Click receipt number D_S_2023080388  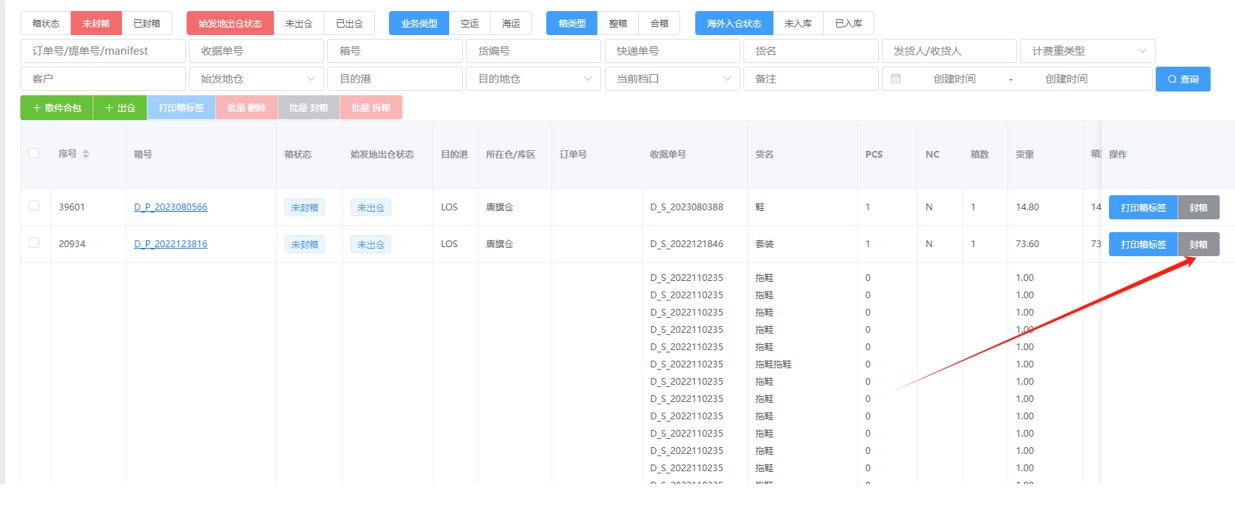686,207
